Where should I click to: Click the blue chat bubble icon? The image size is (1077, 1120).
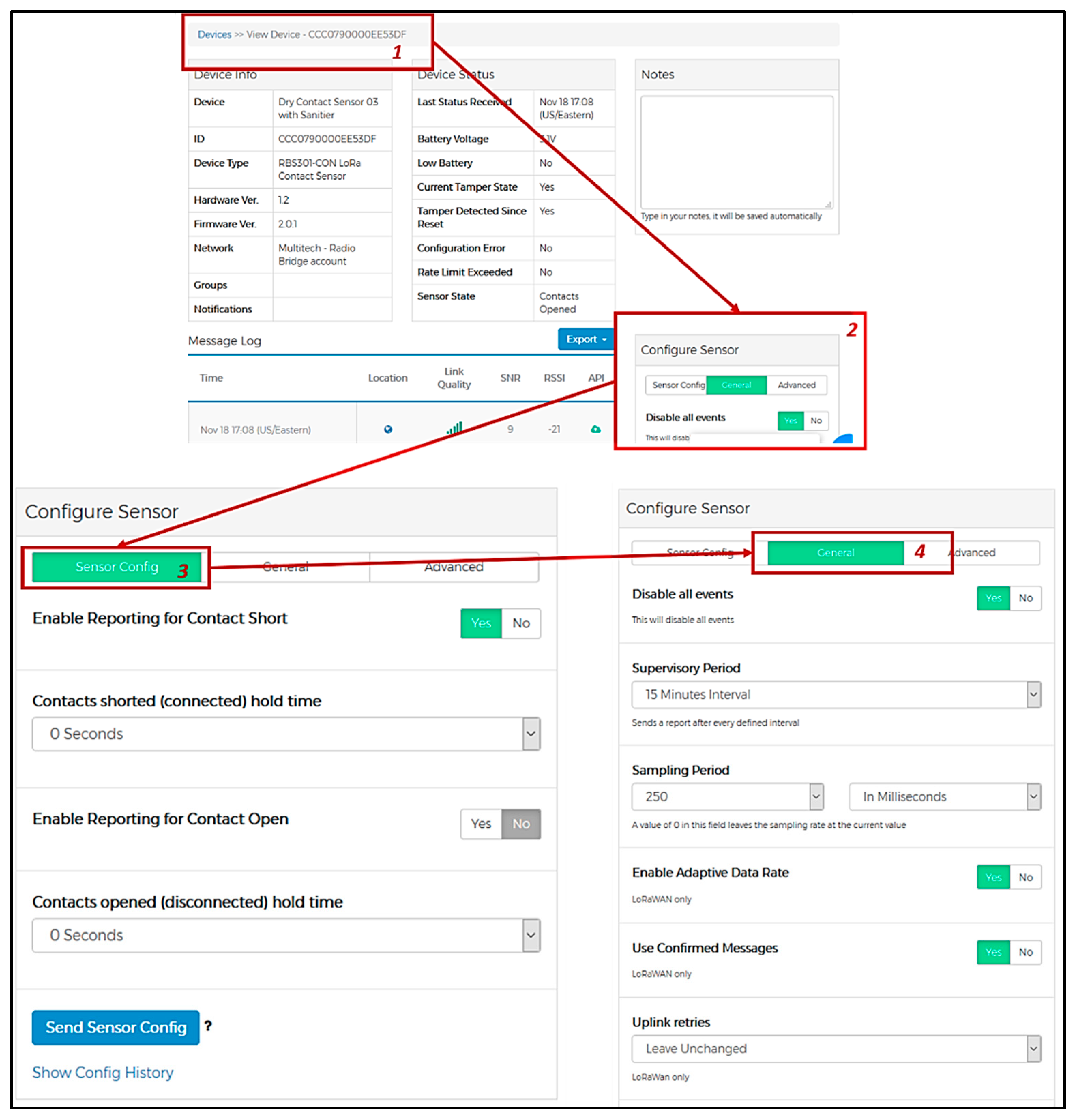tap(844, 439)
